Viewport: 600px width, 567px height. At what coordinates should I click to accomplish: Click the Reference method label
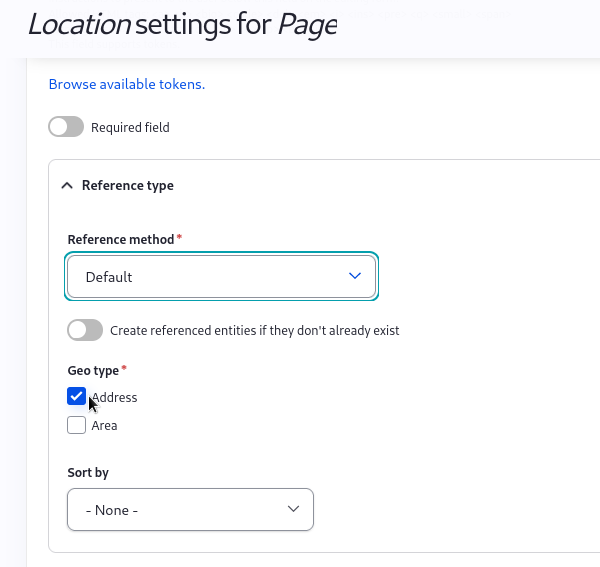click(x=121, y=240)
